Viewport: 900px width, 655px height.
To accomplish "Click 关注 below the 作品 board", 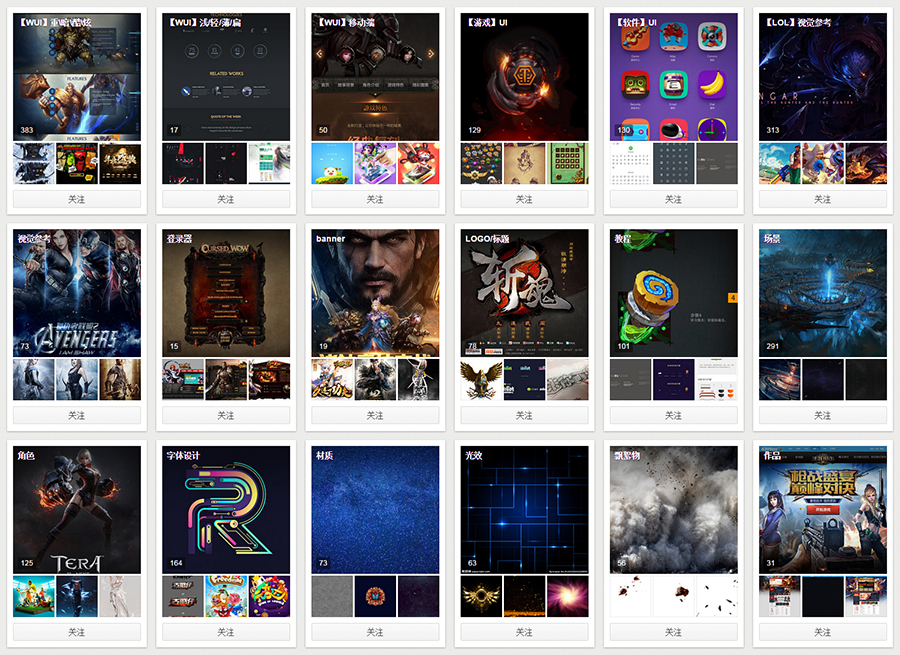I will pos(823,632).
